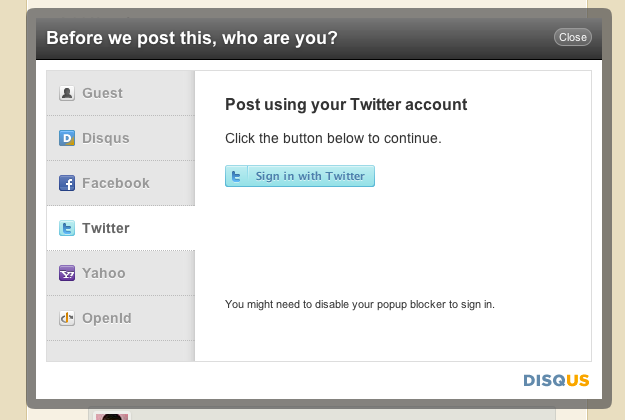The image size is (625, 420).
Task: Click the purple Yahoo icon
Action: pos(67,274)
